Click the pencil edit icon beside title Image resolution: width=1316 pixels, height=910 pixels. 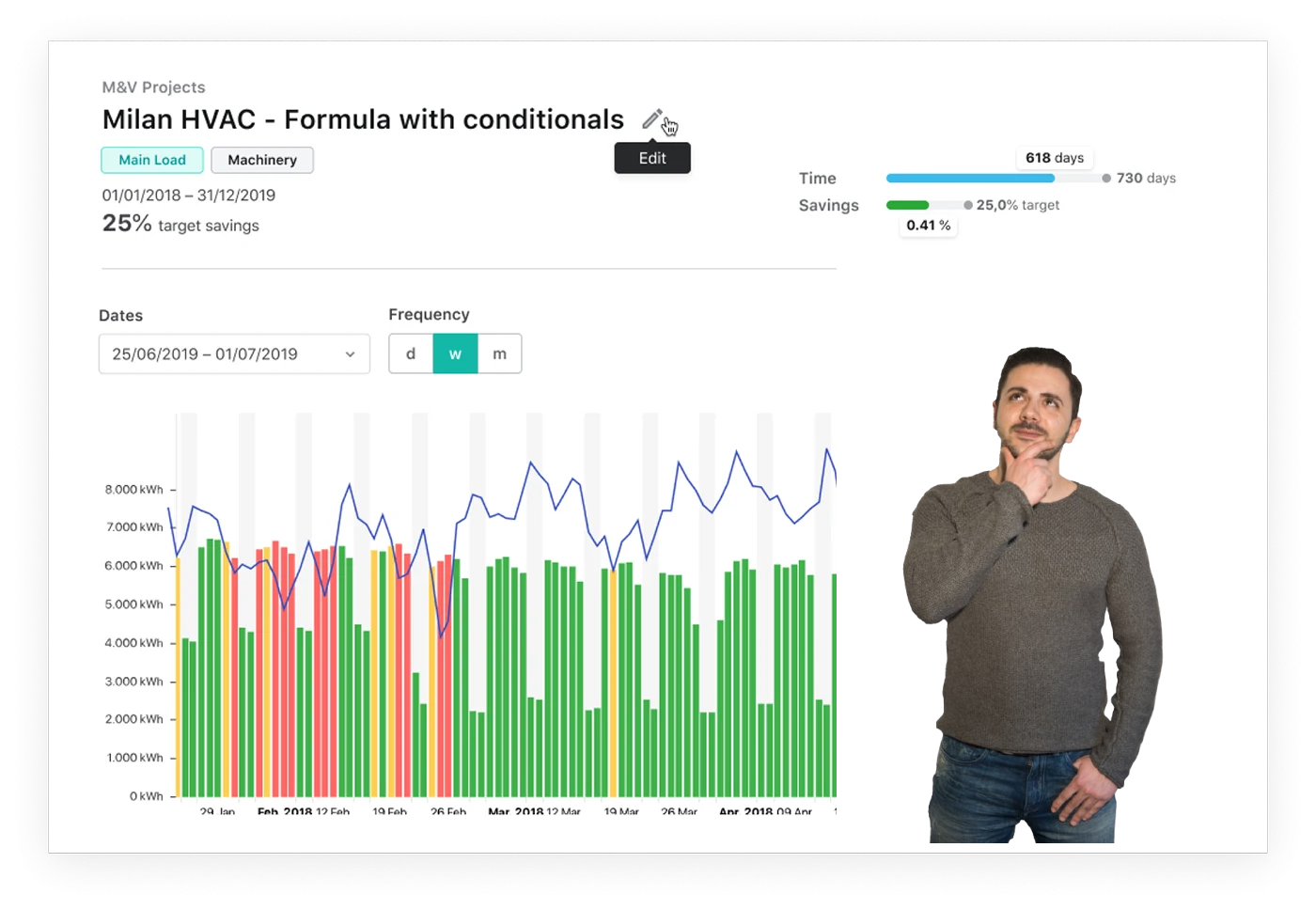point(651,119)
